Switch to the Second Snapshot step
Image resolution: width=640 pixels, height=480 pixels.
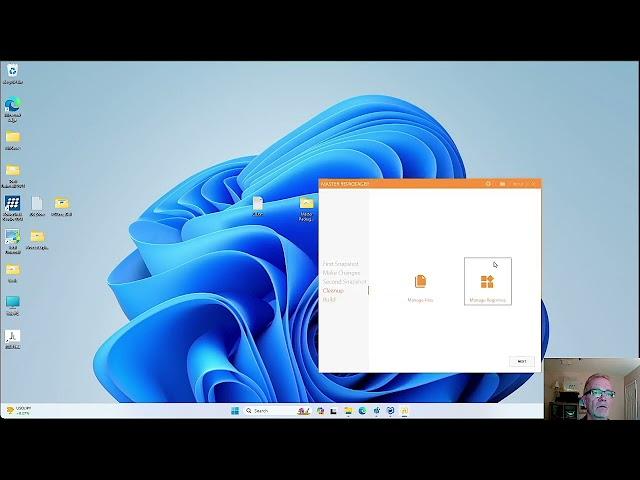344,282
